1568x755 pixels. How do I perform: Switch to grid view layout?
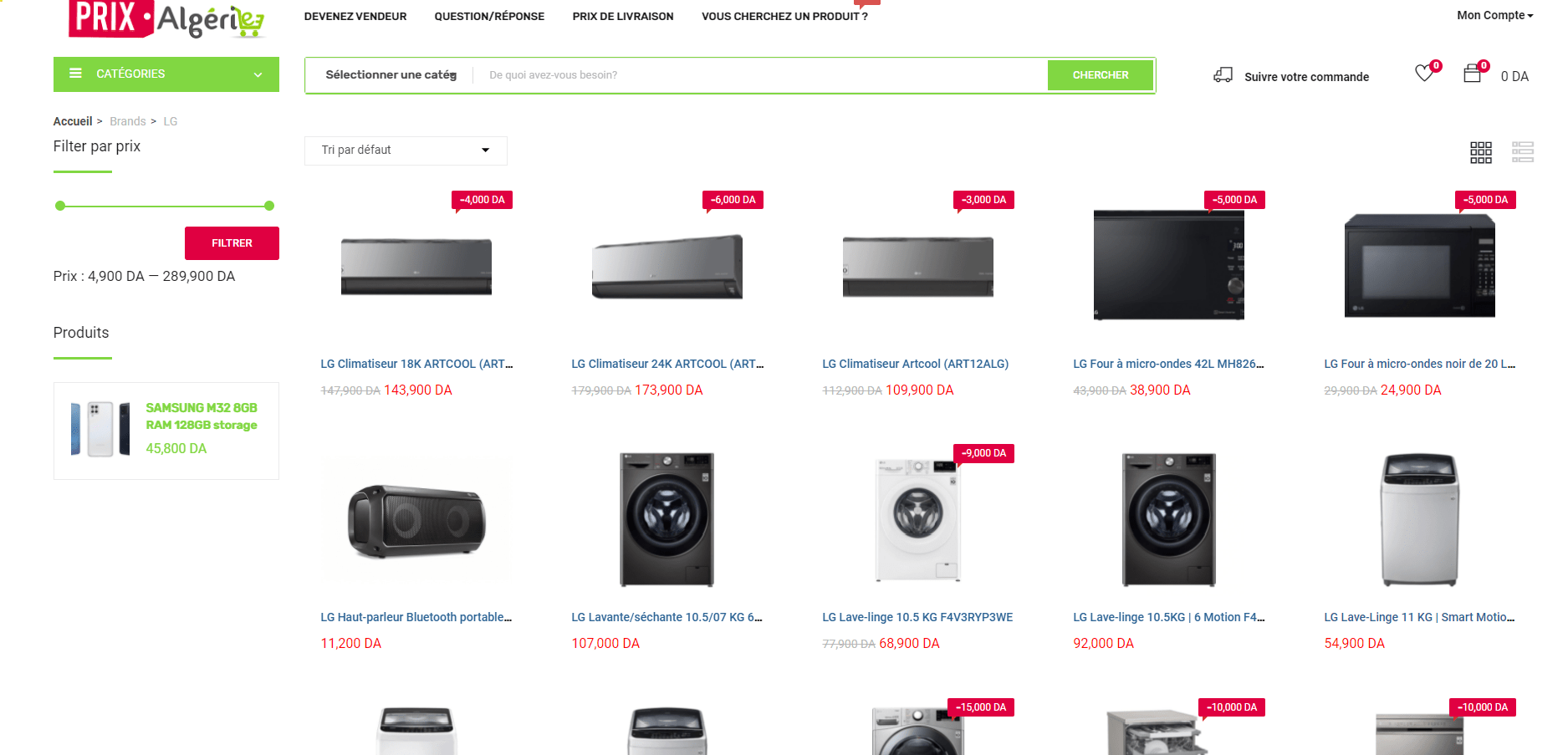pyautogui.click(x=1481, y=152)
